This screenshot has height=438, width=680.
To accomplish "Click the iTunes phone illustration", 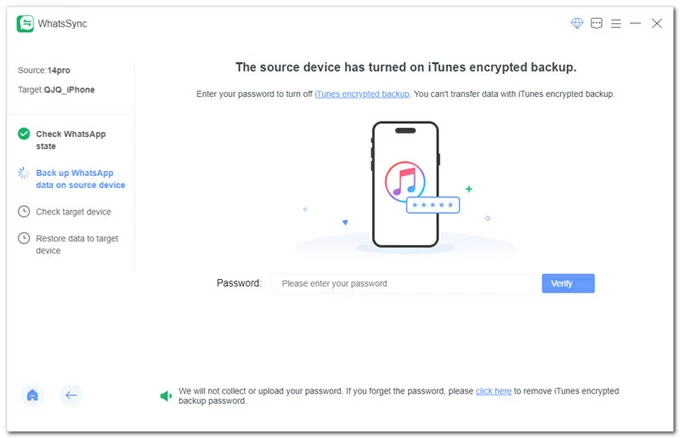I will (x=405, y=184).
